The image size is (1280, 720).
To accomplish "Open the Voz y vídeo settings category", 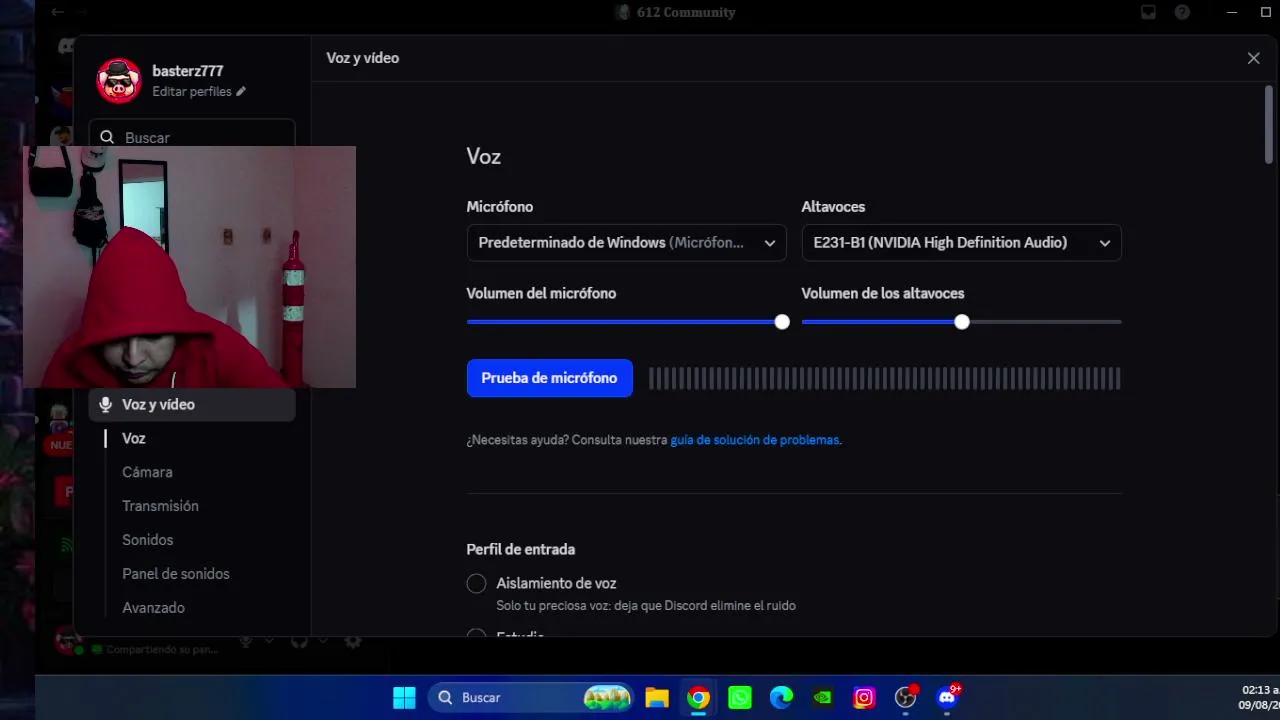I will [192, 405].
